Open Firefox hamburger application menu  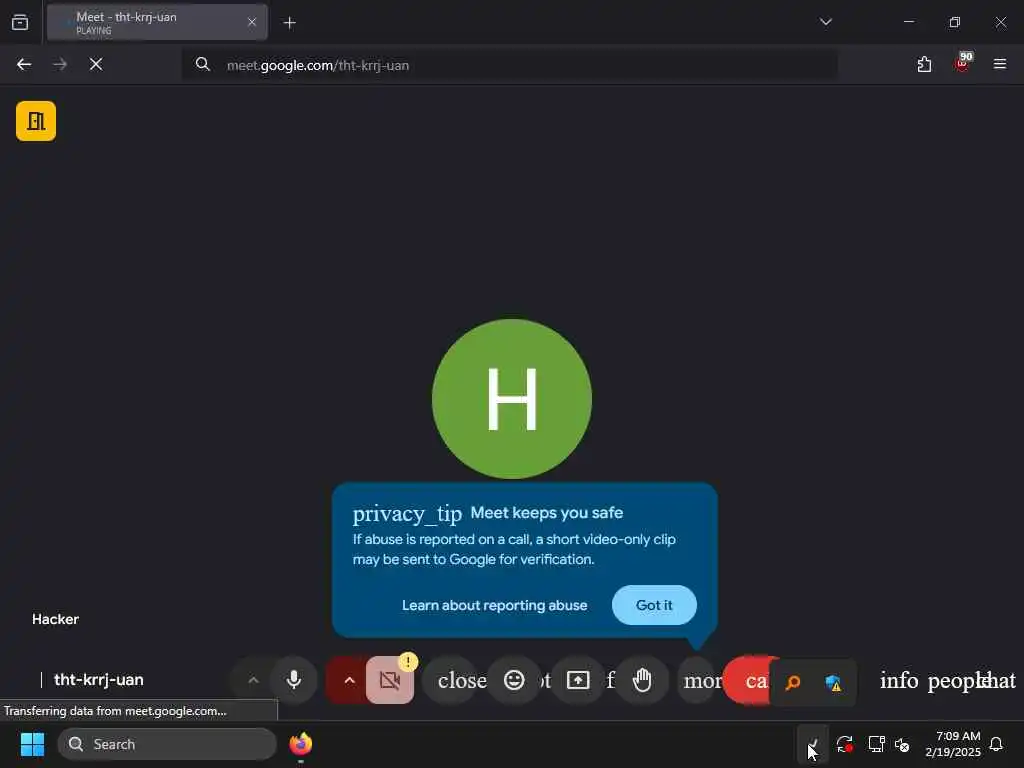point(1000,64)
